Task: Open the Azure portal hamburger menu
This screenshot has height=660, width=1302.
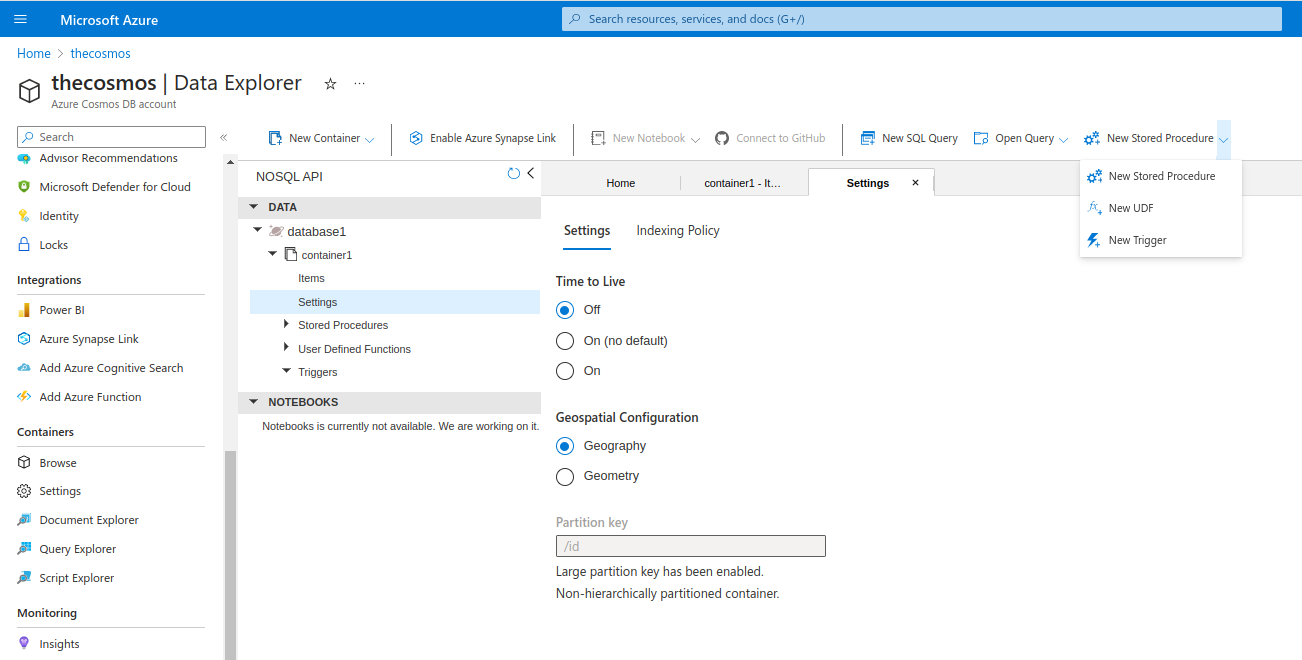Action: 20,19
